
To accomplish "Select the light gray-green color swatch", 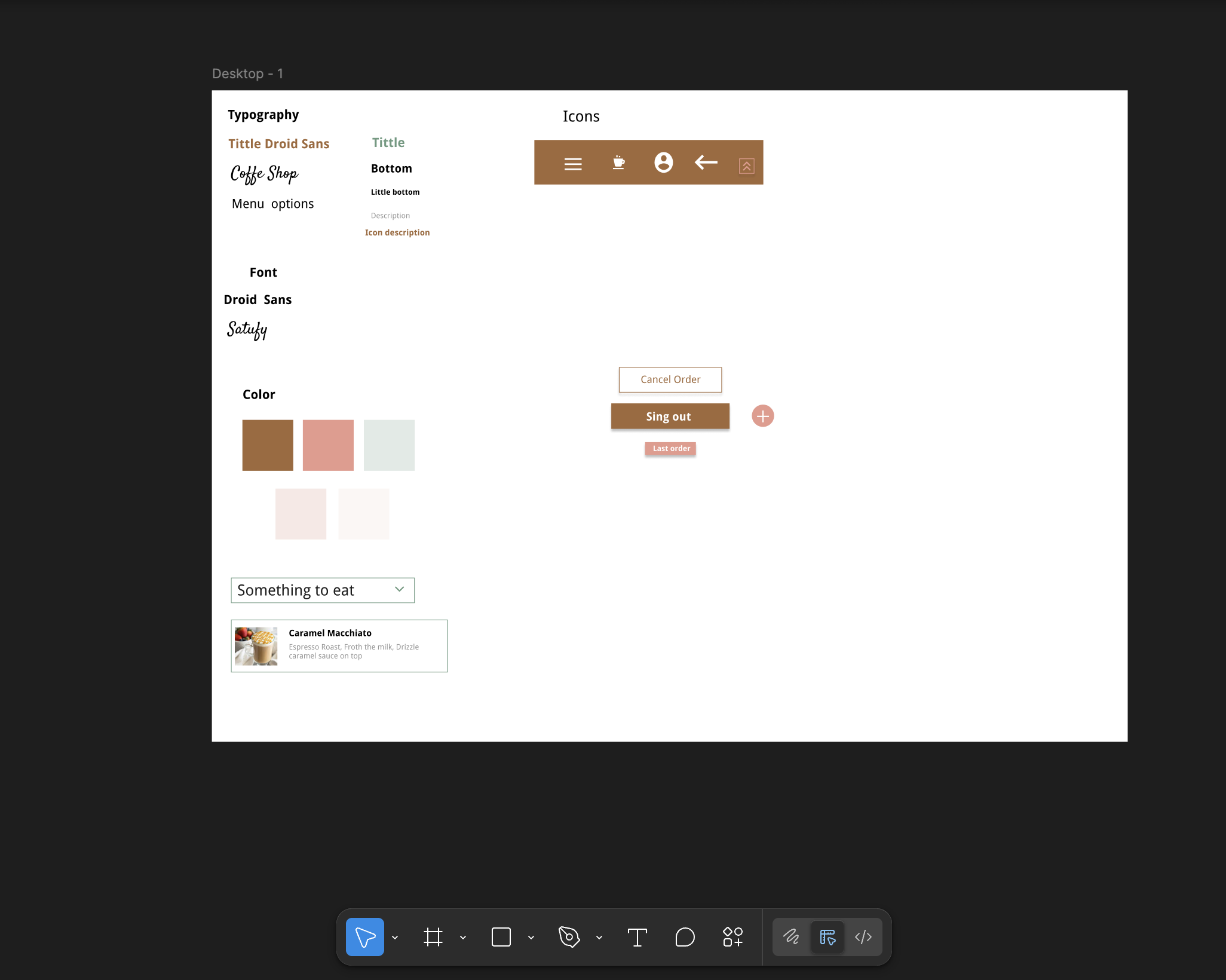I will tap(389, 445).
